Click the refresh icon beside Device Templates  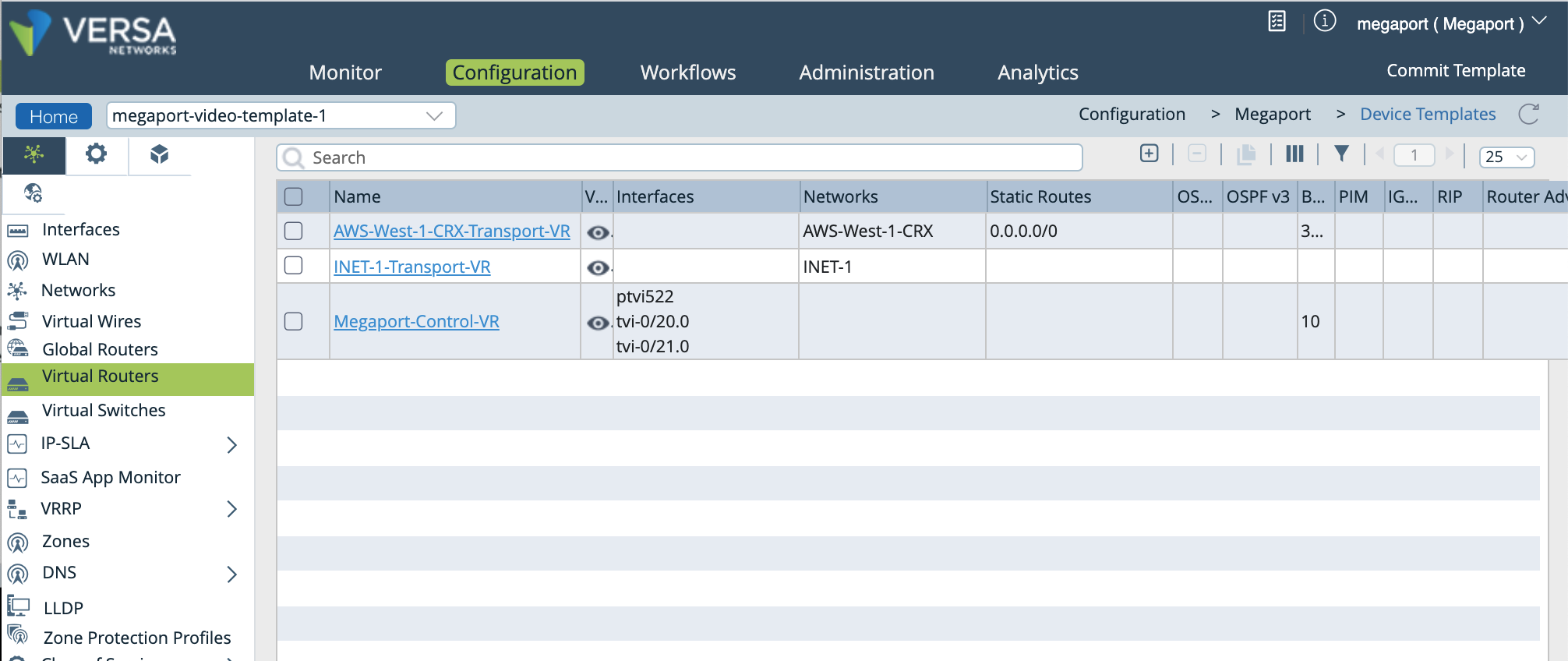[x=1528, y=115]
